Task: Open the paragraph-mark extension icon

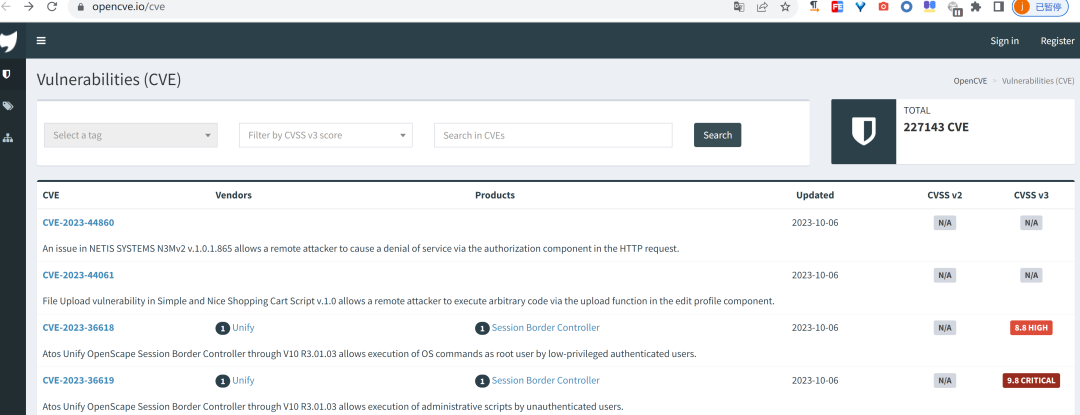Action: pyautogui.click(x=814, y=7)
